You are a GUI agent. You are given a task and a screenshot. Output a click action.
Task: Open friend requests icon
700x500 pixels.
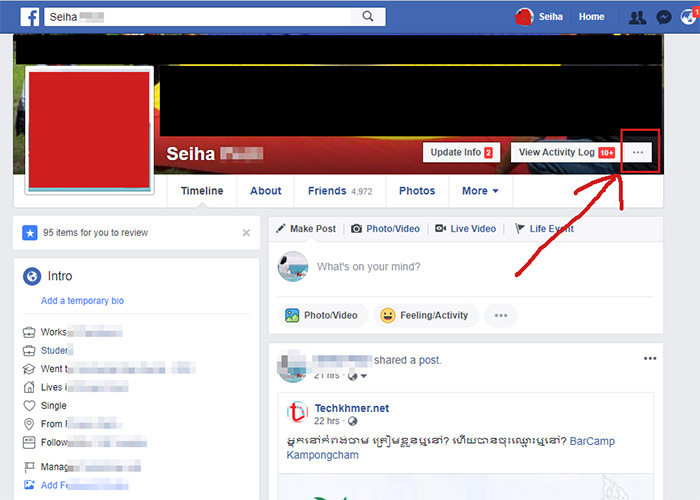(637, 17)
